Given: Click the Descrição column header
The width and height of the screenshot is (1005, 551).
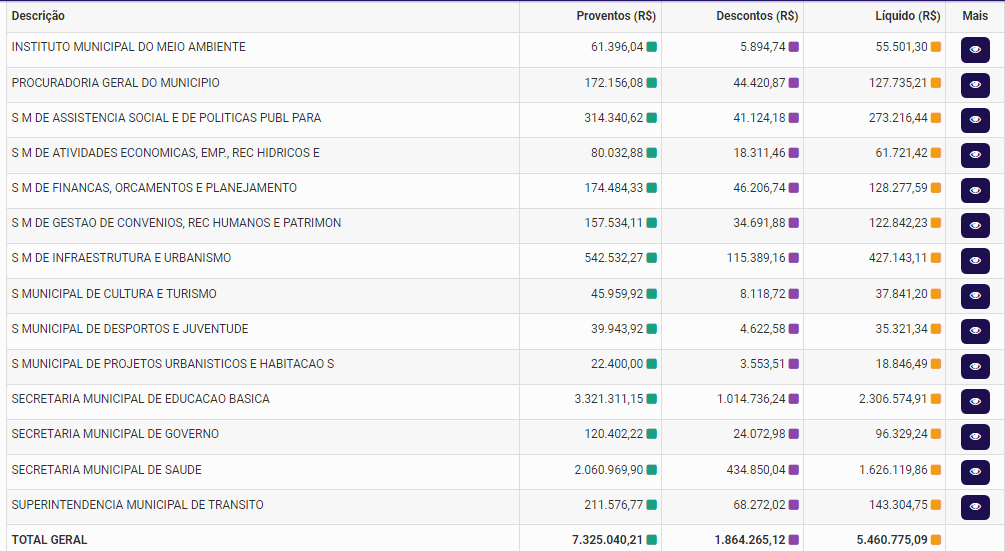Looking at the screenshot, I should [x=38, y=16].
